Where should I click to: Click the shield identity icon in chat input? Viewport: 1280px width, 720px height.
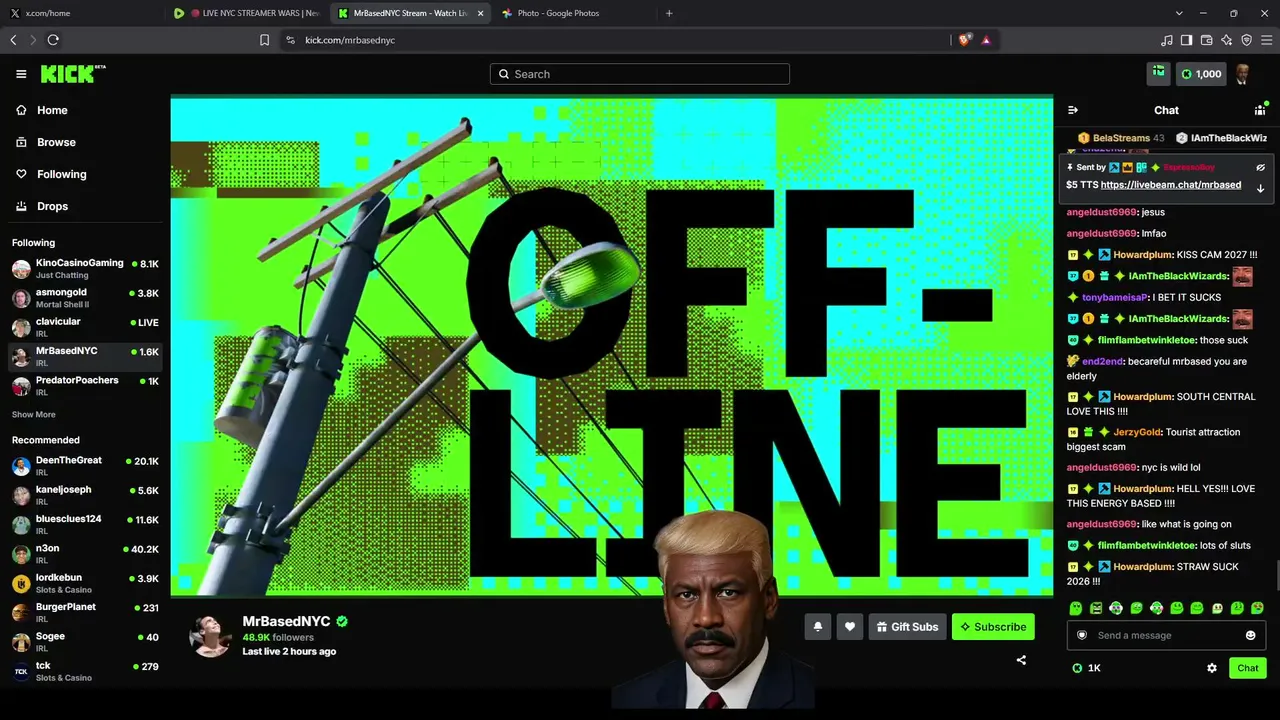[1082, 635]
